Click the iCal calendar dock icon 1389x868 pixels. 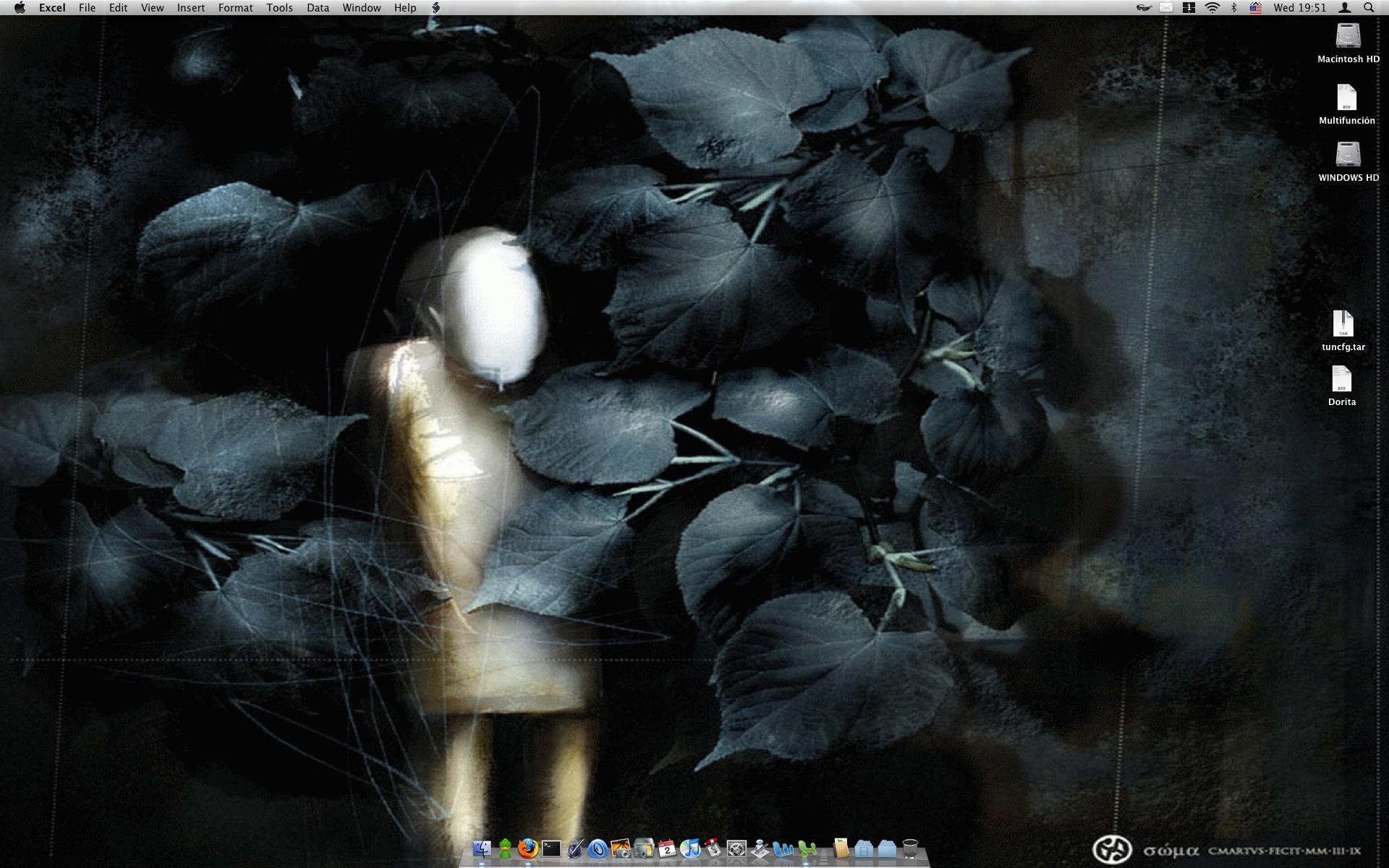666,848
